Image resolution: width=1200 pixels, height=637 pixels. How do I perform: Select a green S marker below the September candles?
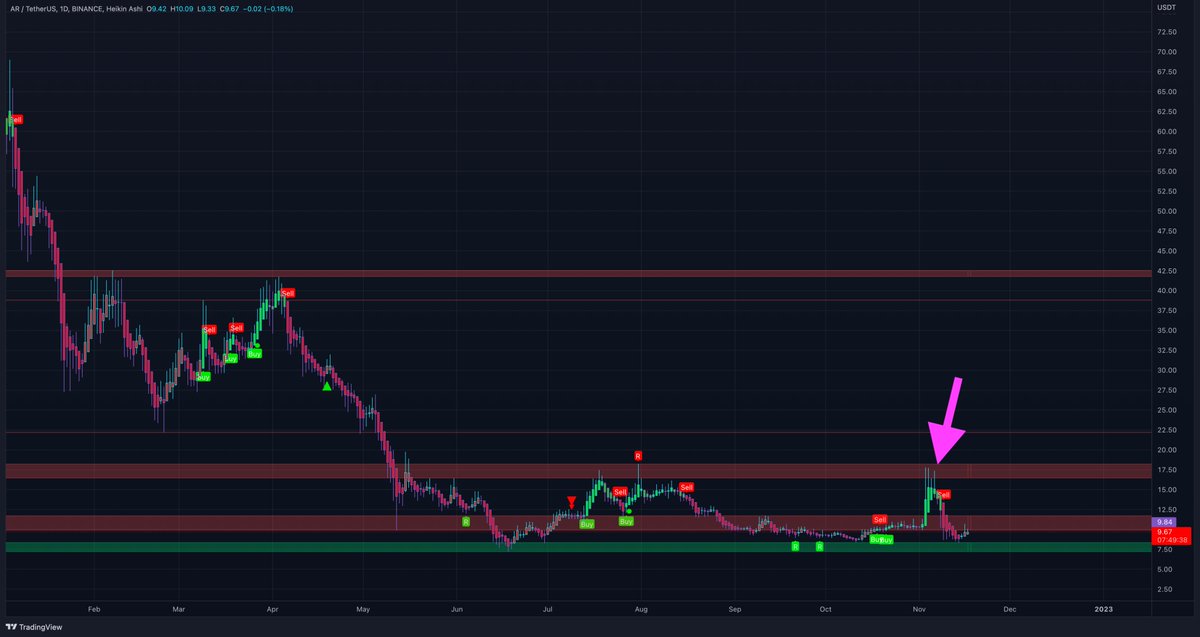pos(795,547)
